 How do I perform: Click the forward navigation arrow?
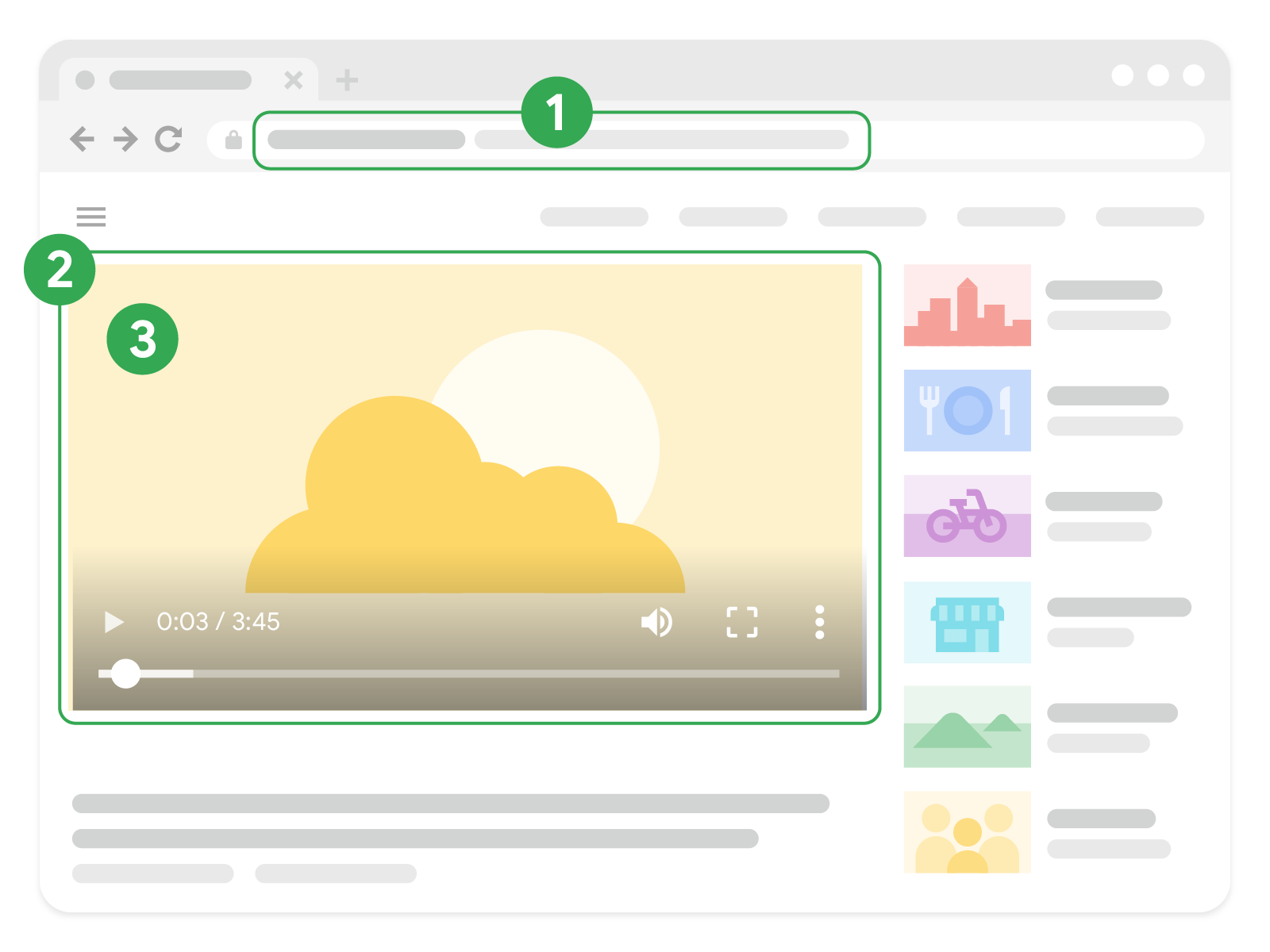[125, 138]
